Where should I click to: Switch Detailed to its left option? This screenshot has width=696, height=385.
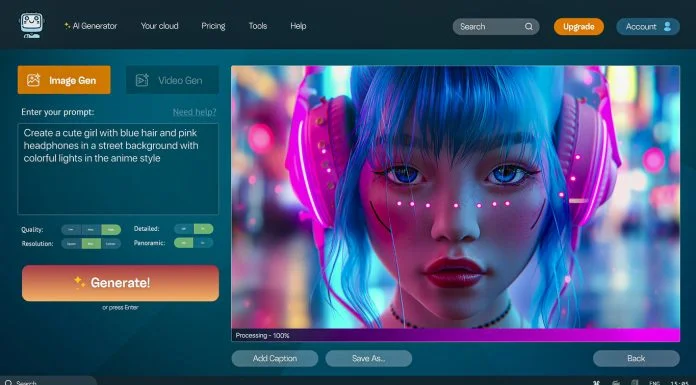click(184, 229)
